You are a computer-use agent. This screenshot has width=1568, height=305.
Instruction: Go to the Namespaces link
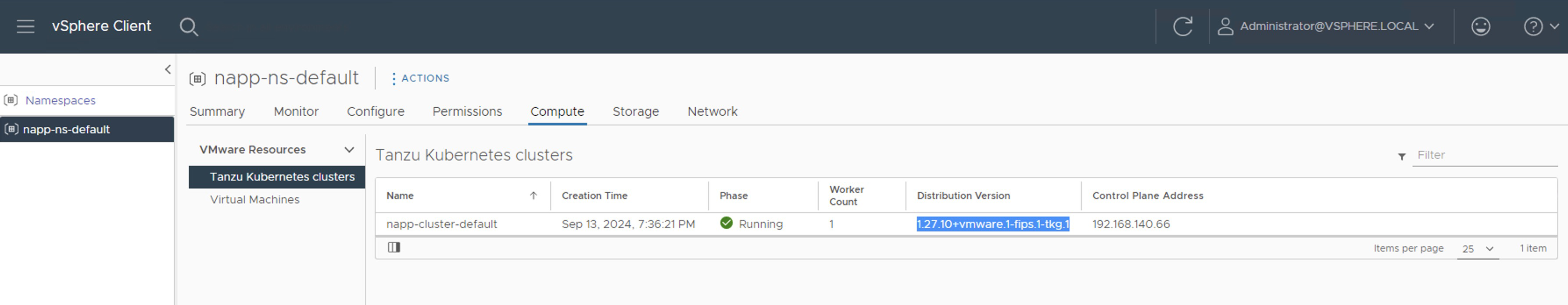coord(60,100)
